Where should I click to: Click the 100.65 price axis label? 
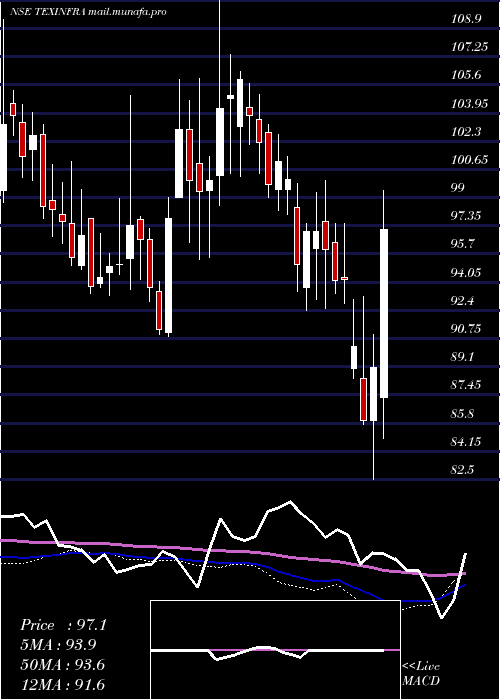(x=470, y=159)
